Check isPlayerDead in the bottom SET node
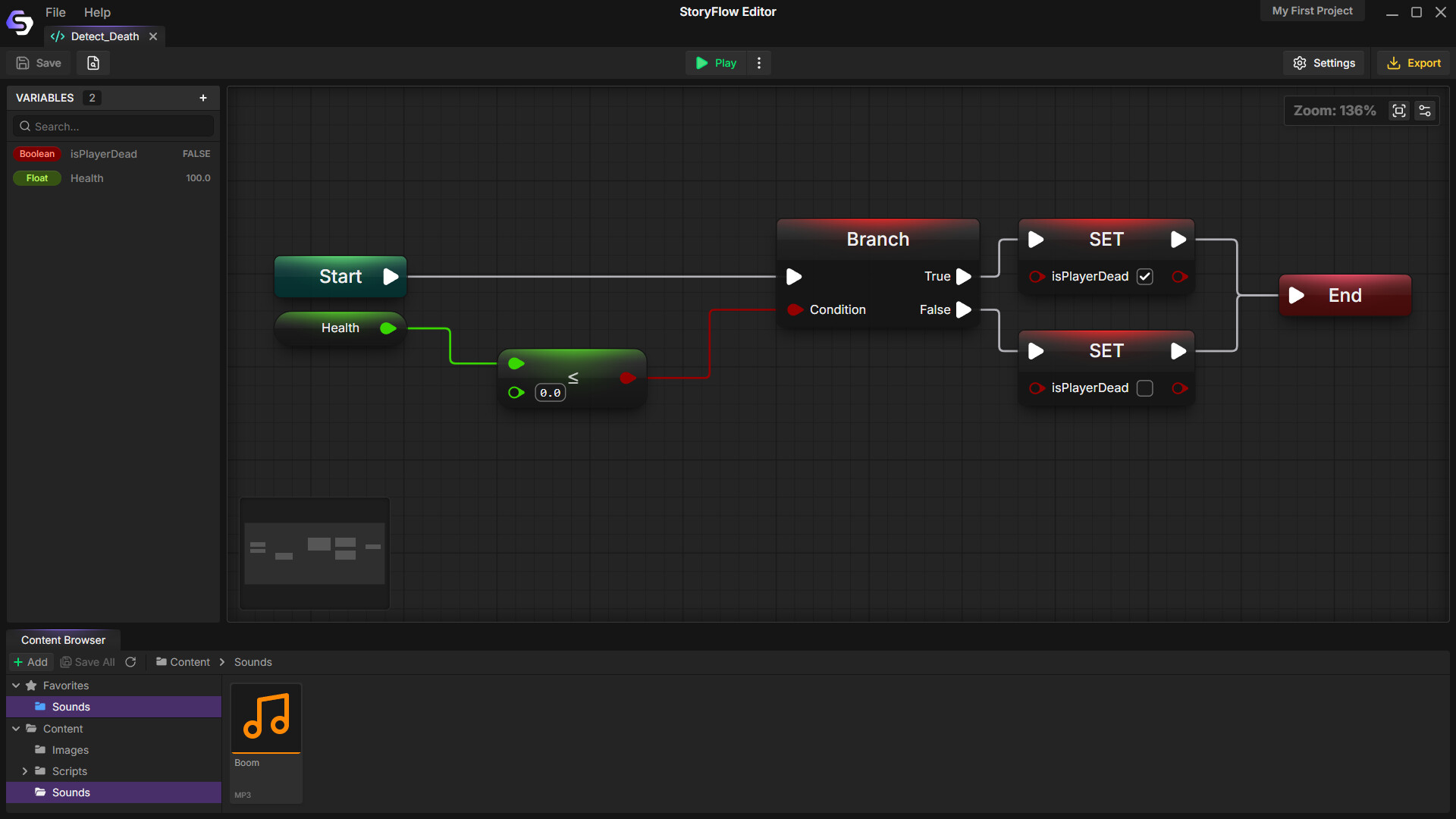The width and height of the screenshot is (1456, 819). point(1144,388)
